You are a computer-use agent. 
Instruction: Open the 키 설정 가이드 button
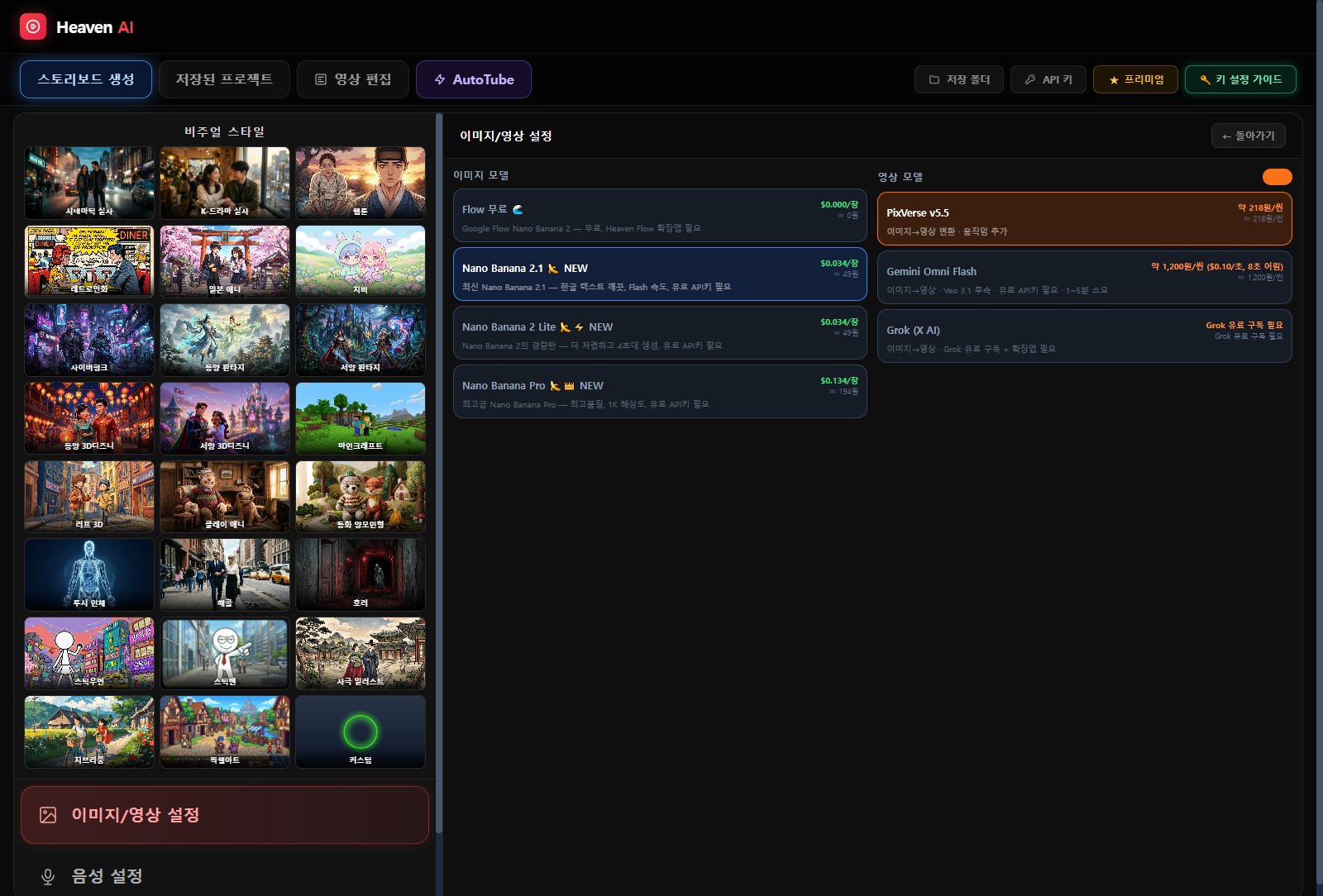click(x=1240, y=79)
